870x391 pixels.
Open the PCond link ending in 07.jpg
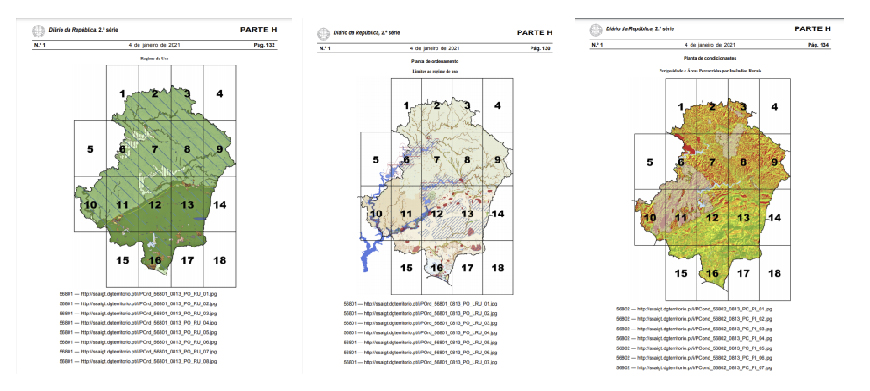click(x=694, y=368)
